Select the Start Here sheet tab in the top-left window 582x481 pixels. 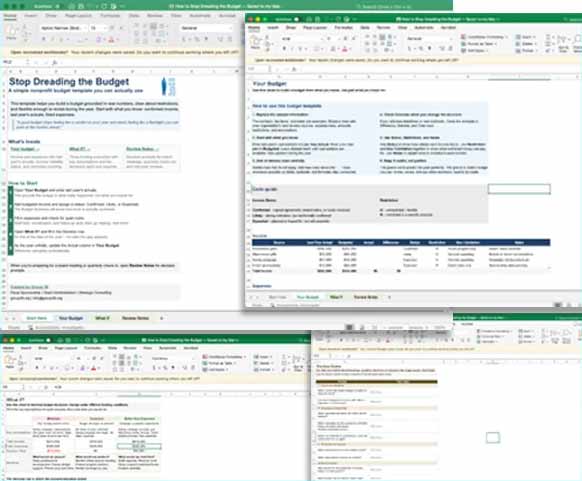(37, 318)
